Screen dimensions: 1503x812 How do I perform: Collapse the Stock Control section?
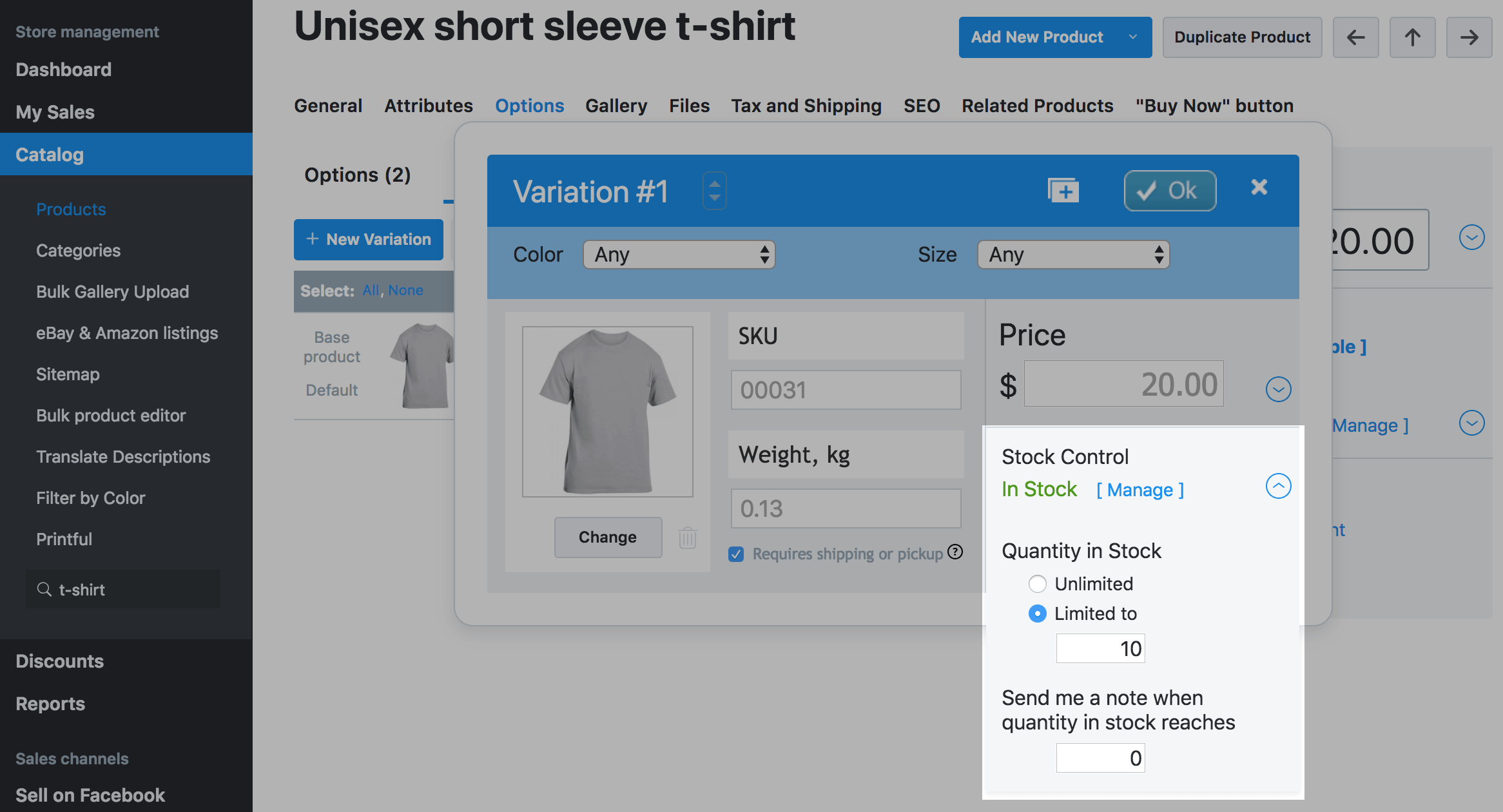pyautogui.click(x=1278, y=487)
